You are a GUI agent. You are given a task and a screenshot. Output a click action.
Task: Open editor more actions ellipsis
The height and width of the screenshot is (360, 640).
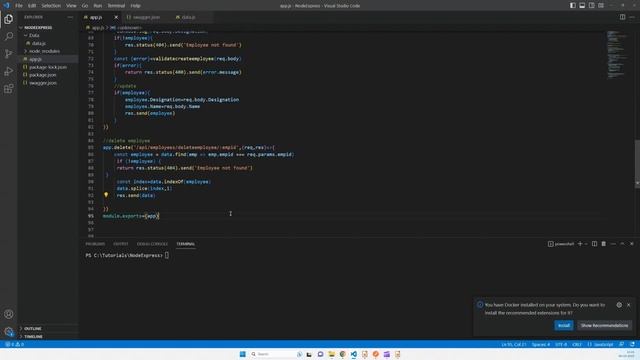pyautogui.click(x=632, y=17)
